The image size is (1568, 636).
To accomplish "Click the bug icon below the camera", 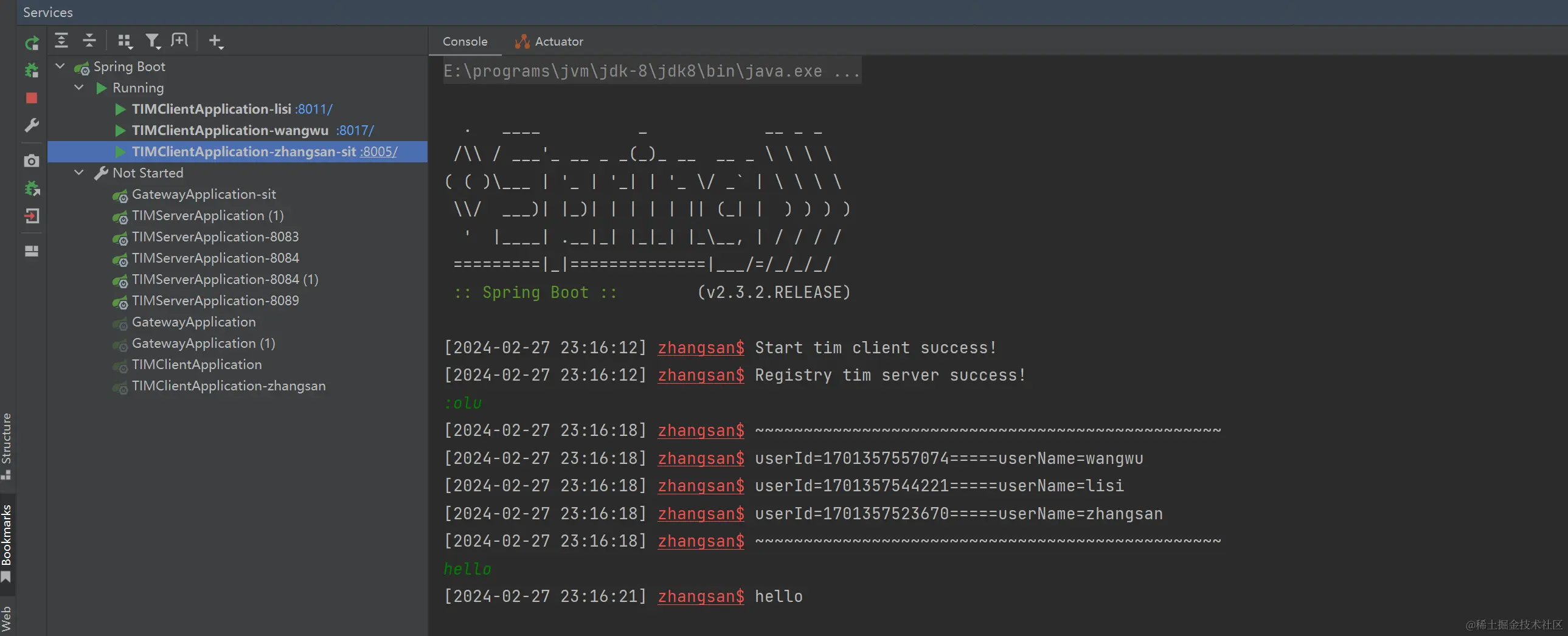I will [x=32, y=188].
